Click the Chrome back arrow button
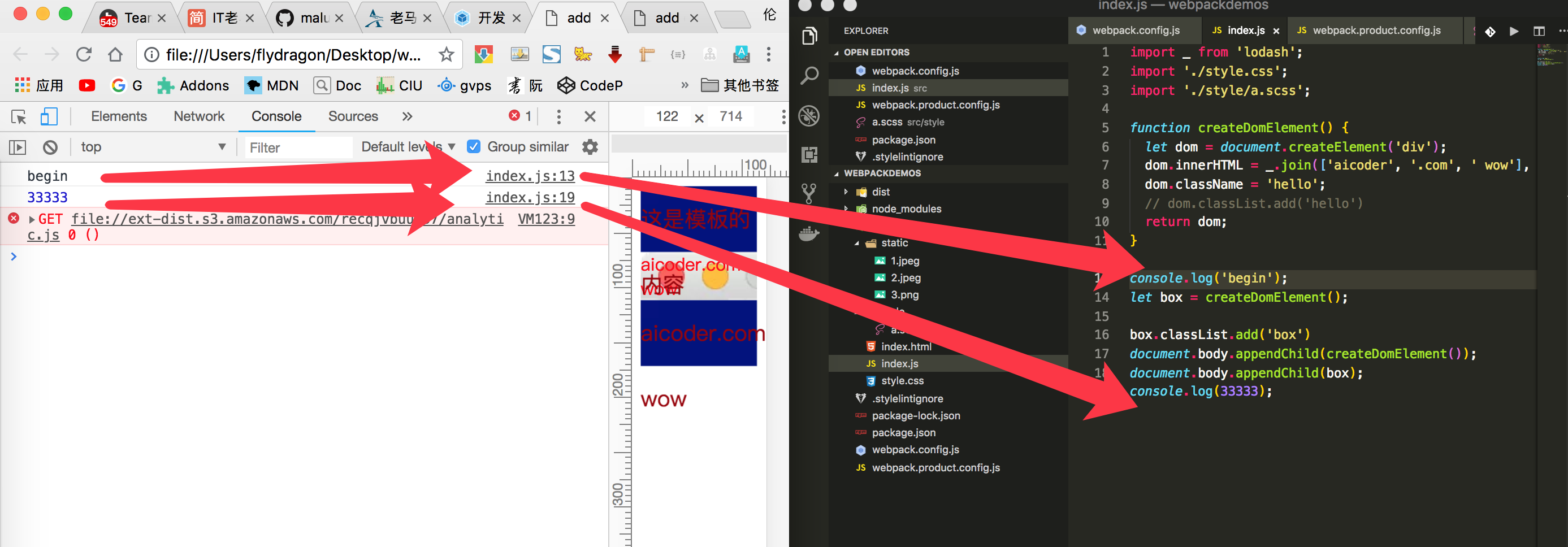Image resolution: width=1568 pixels, height=547 pixels. click(x=21, y=55)
